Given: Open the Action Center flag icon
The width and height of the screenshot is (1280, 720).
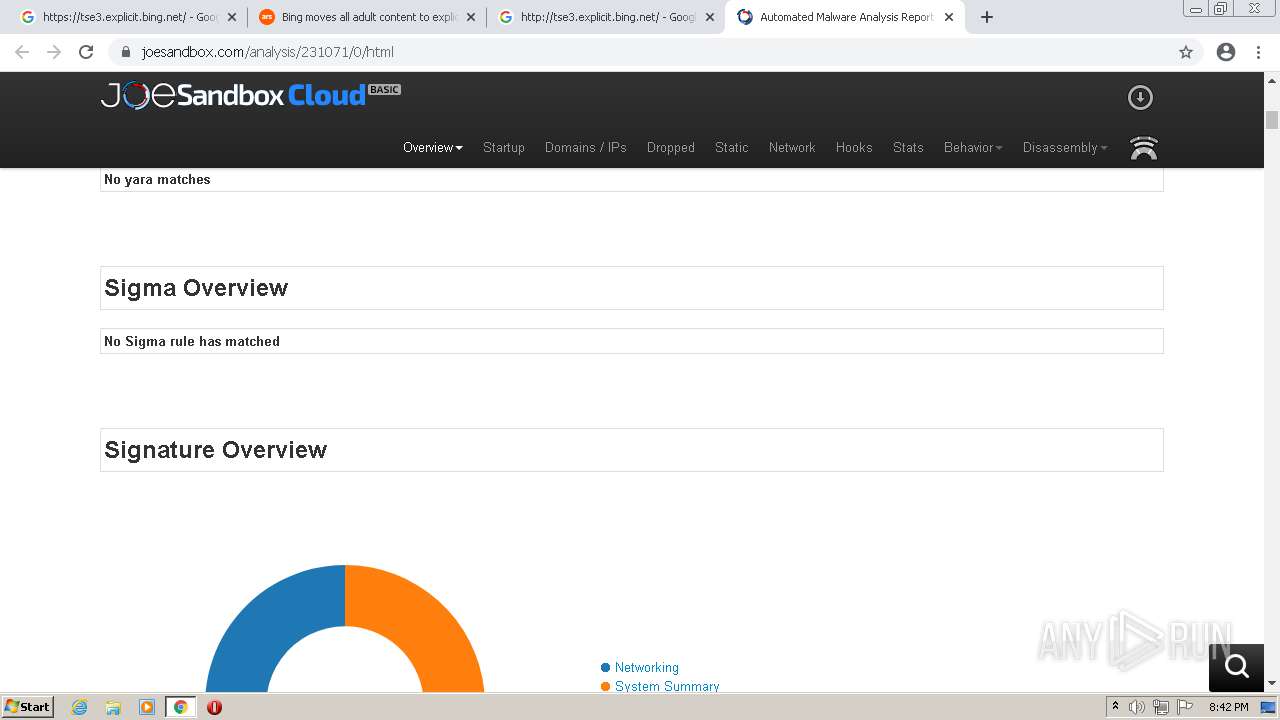Looking at the screenshot, I should coord(1185,707).
